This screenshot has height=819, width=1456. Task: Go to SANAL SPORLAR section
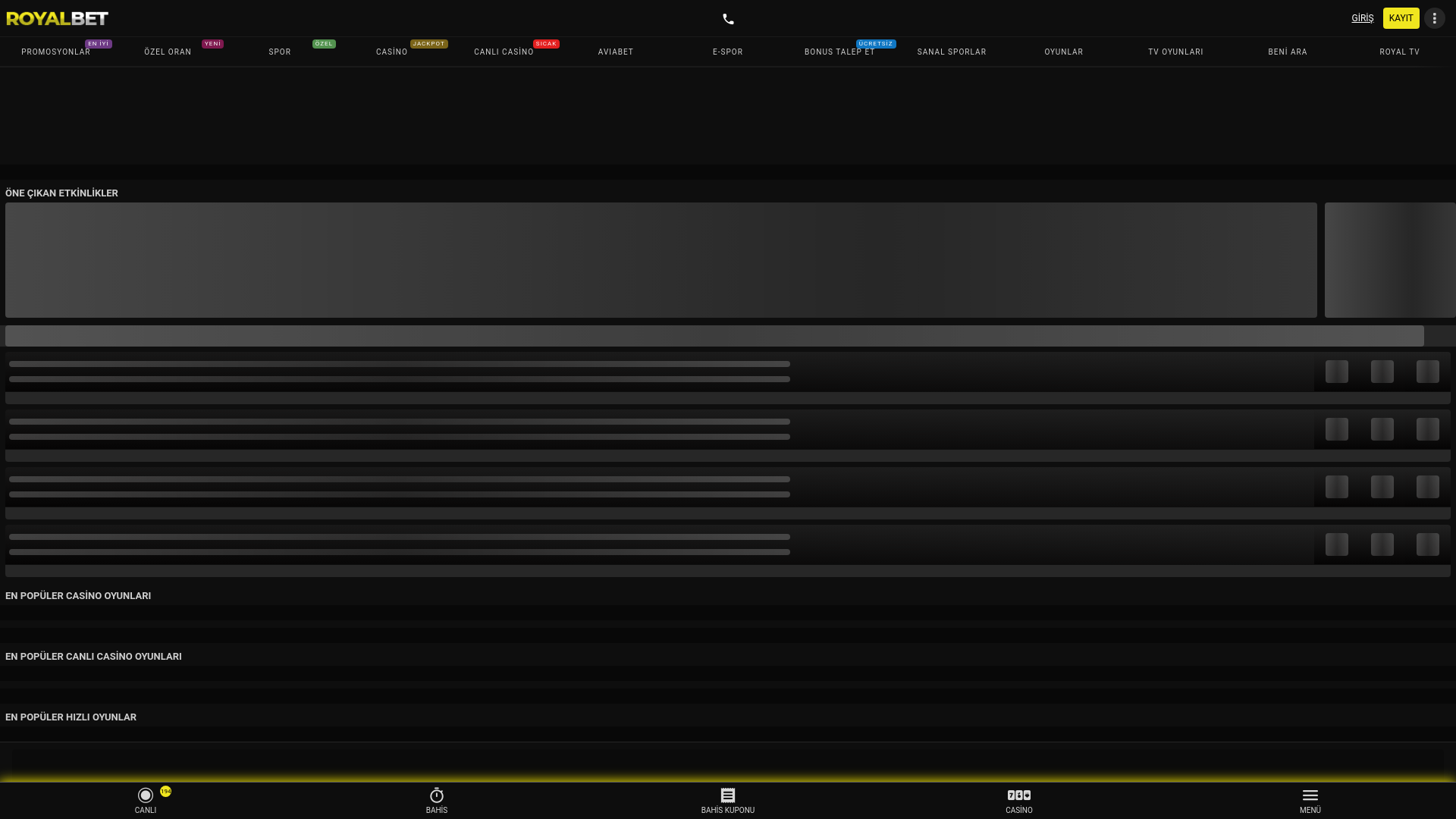[952, 52]
